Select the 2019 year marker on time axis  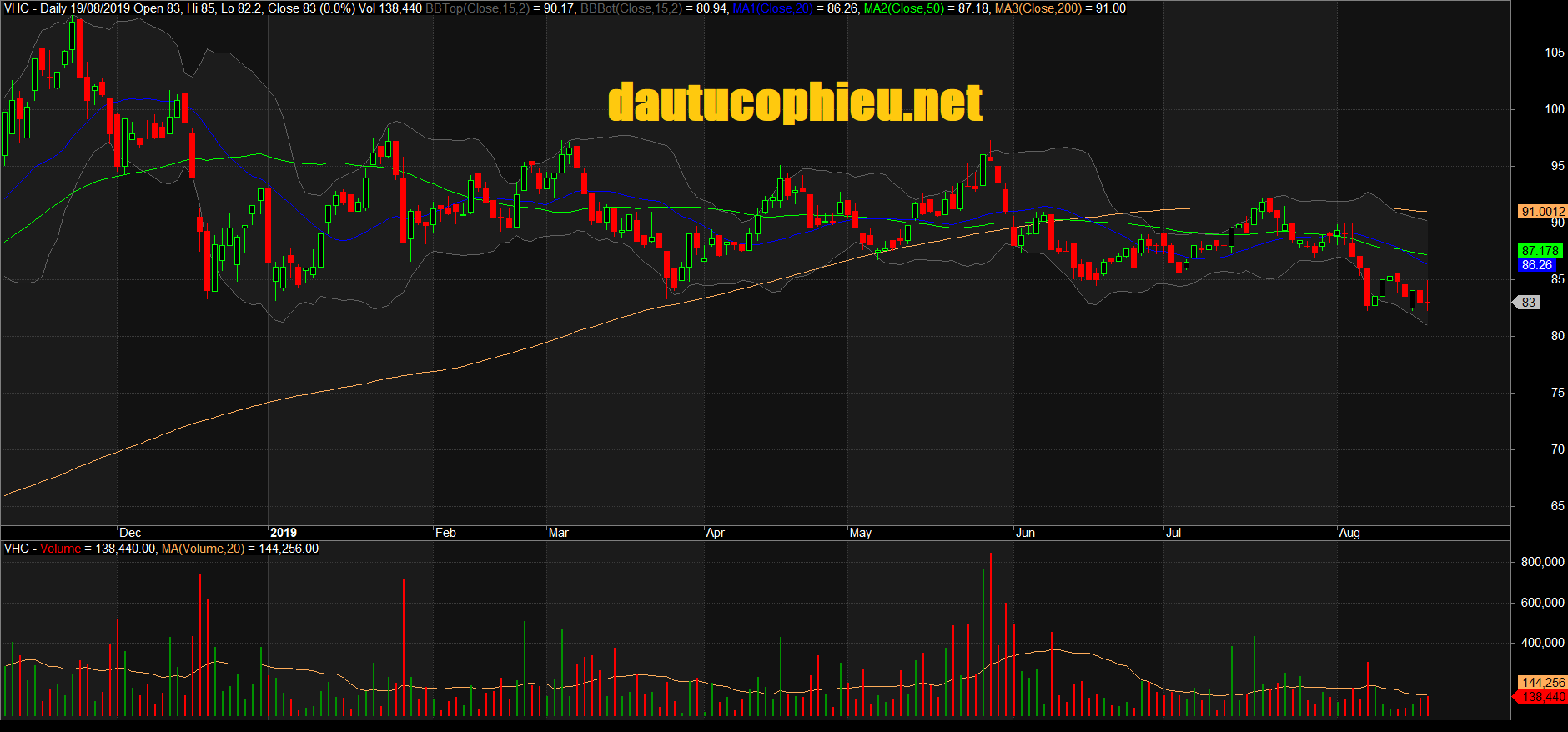(284, 533)
